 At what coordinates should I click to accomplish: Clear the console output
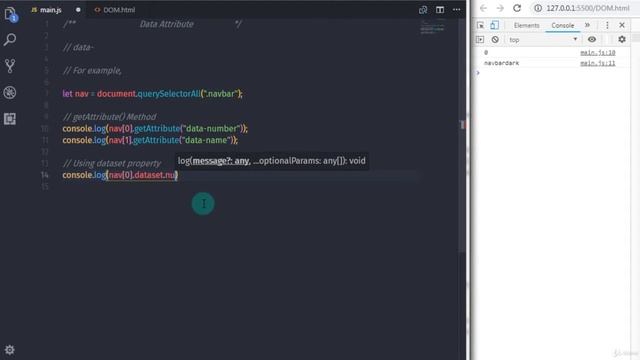point(495,40)
